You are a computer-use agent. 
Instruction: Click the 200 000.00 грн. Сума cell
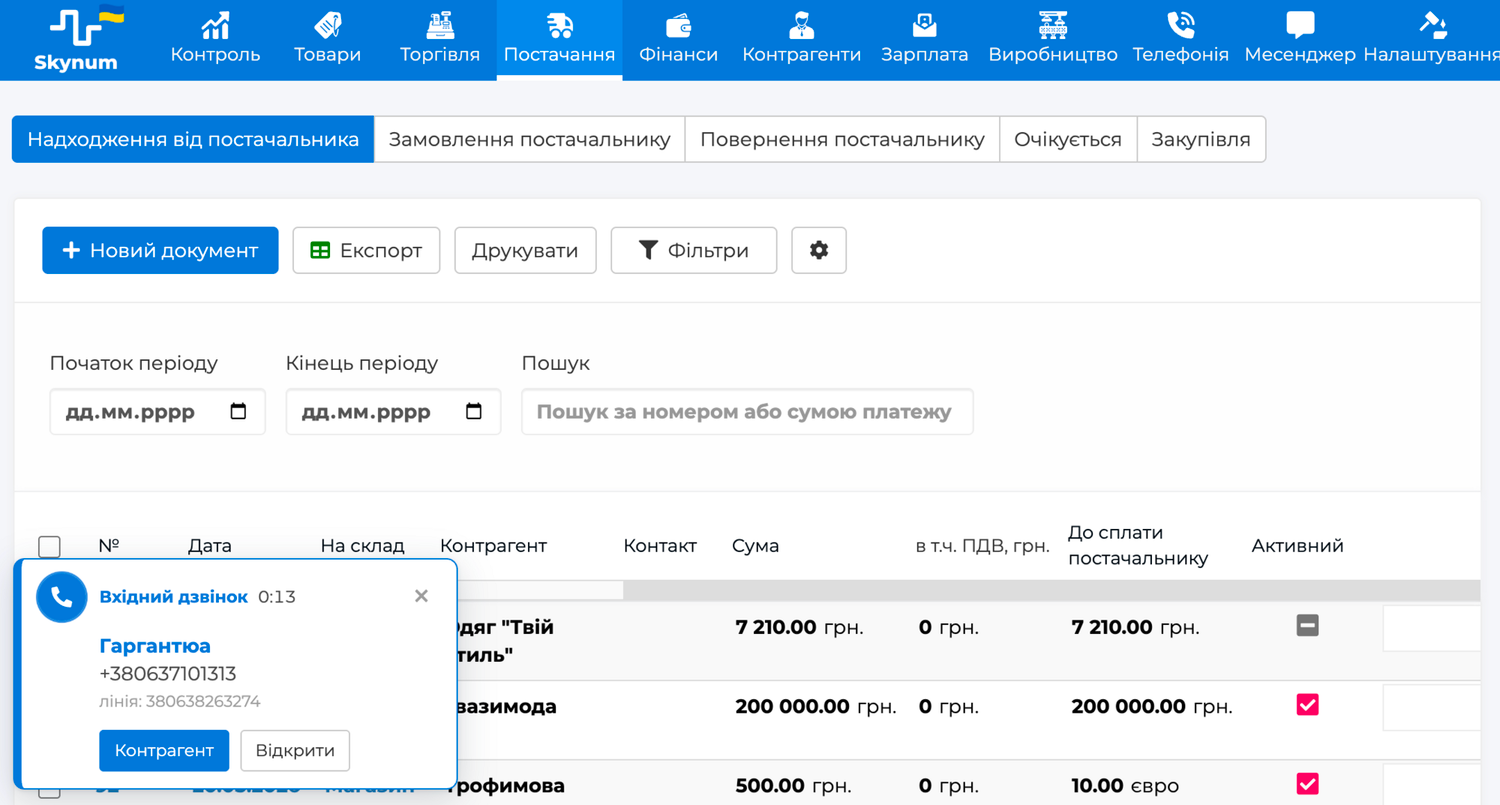click(816, 706)
